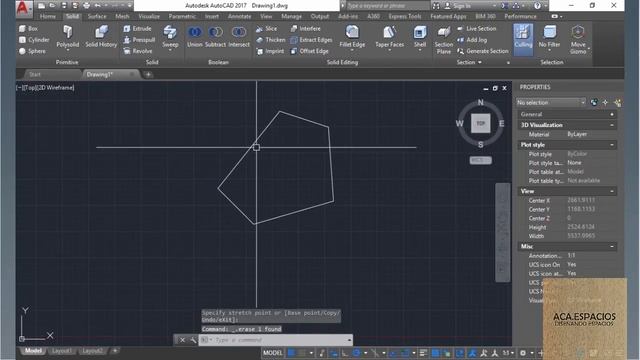Activate Live Section
The height and width of the screenshot is (360, 640).
[x=476, y=29]
